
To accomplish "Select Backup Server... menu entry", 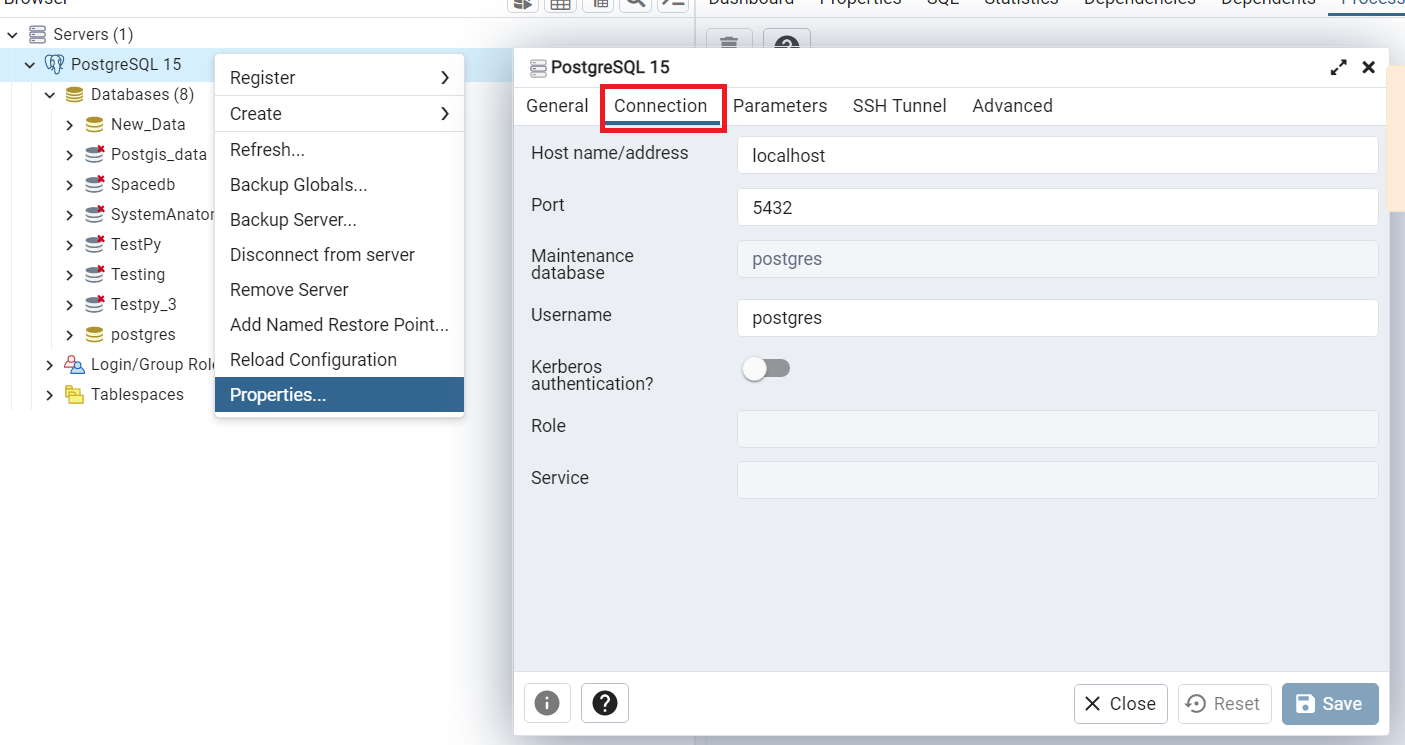I will pyautogui.click(x=339, y=220).
